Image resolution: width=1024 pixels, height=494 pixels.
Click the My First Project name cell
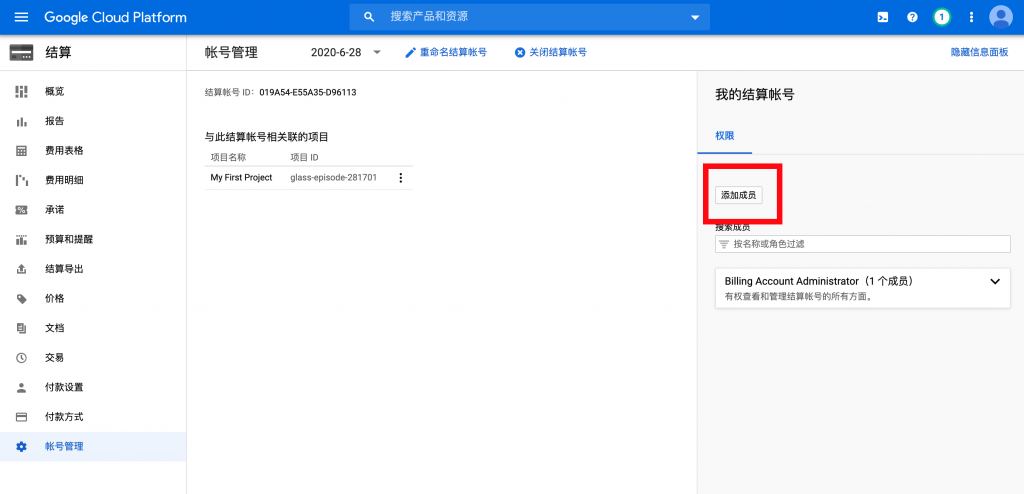pyautogui.click(x=241, y=178)
